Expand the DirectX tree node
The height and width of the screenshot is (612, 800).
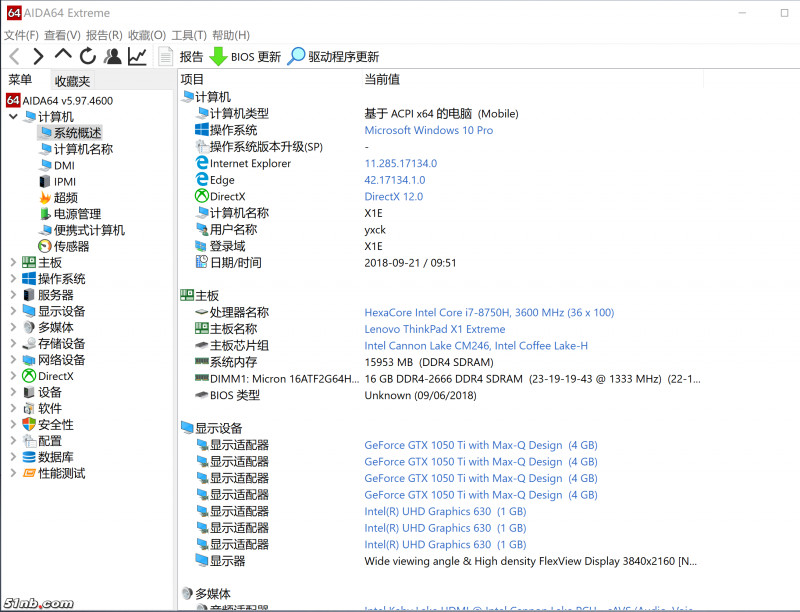pyautogui.click(x=13, y=376)
